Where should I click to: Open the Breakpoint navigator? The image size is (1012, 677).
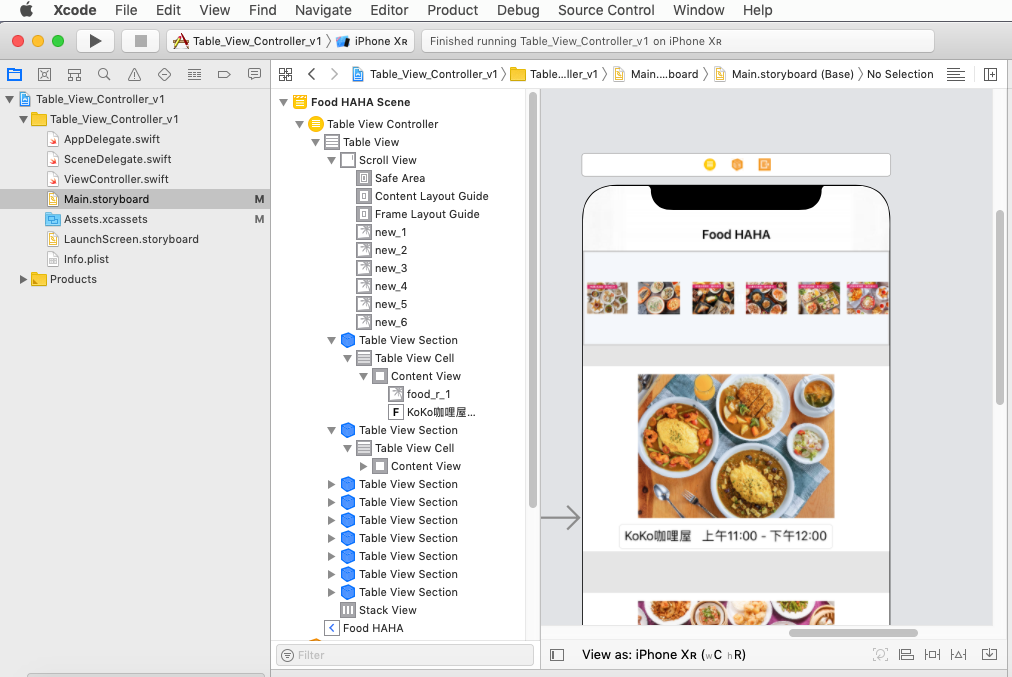pos(224,74)
